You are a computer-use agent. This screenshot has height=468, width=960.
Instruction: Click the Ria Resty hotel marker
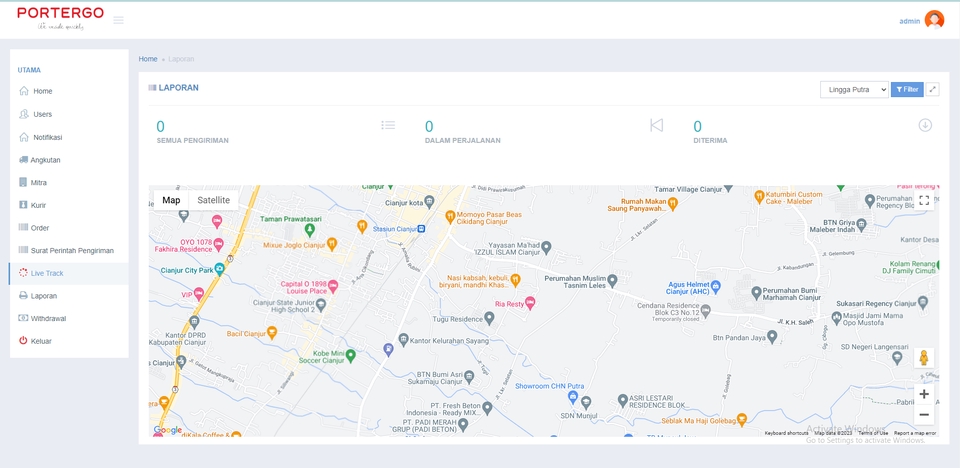tap(530, 303)
